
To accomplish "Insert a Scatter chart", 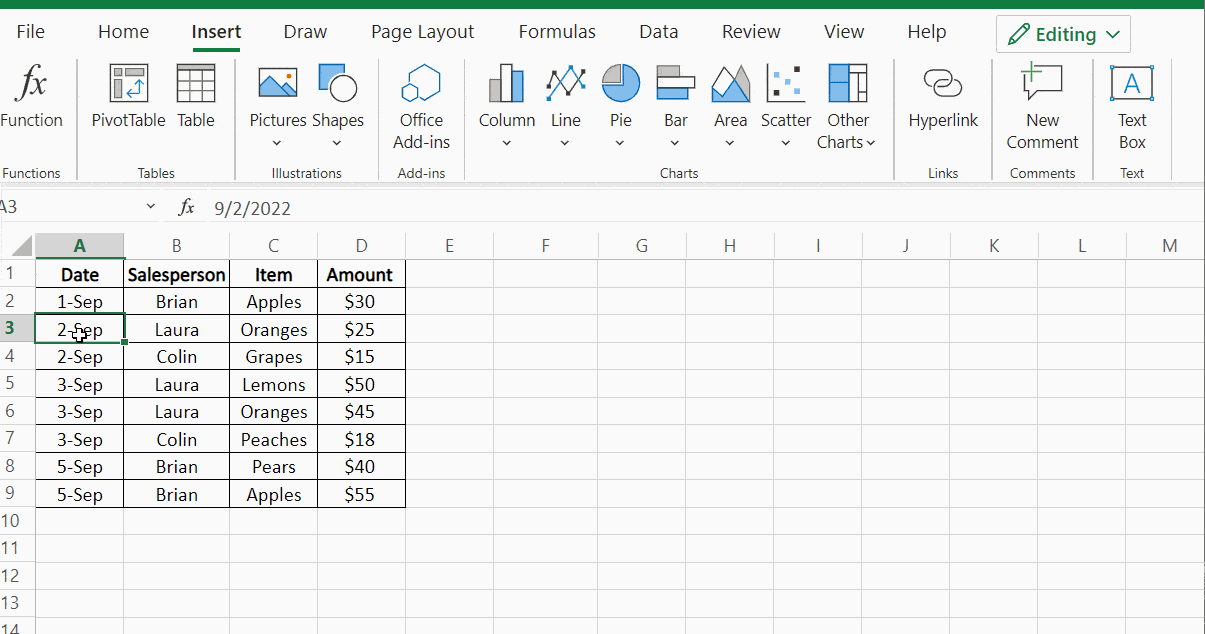I will click(785, 100).
